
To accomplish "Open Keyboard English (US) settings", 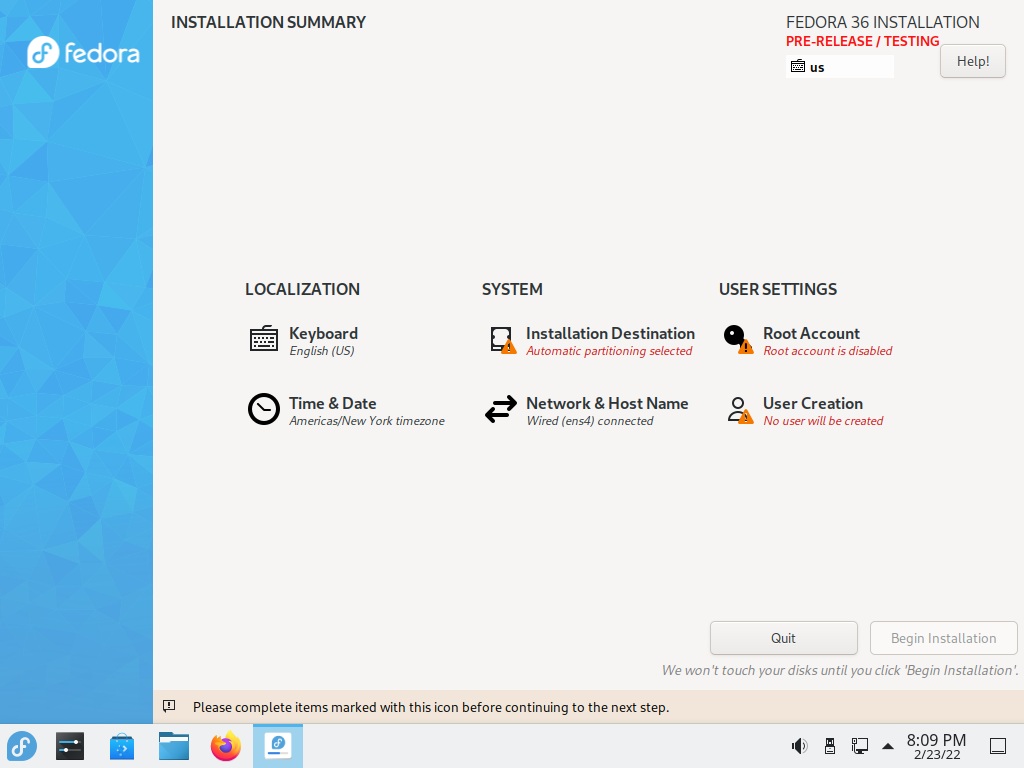I will coord(304,341).
